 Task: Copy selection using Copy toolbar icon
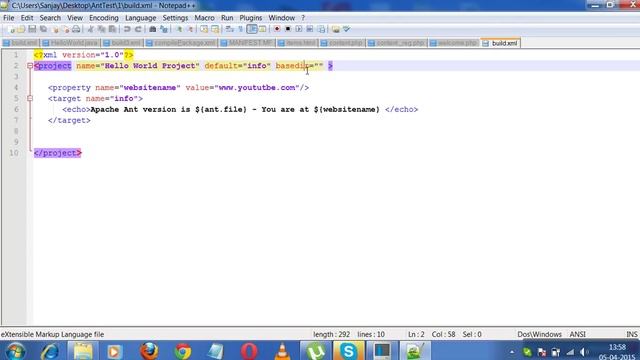(x=101, y=29)
